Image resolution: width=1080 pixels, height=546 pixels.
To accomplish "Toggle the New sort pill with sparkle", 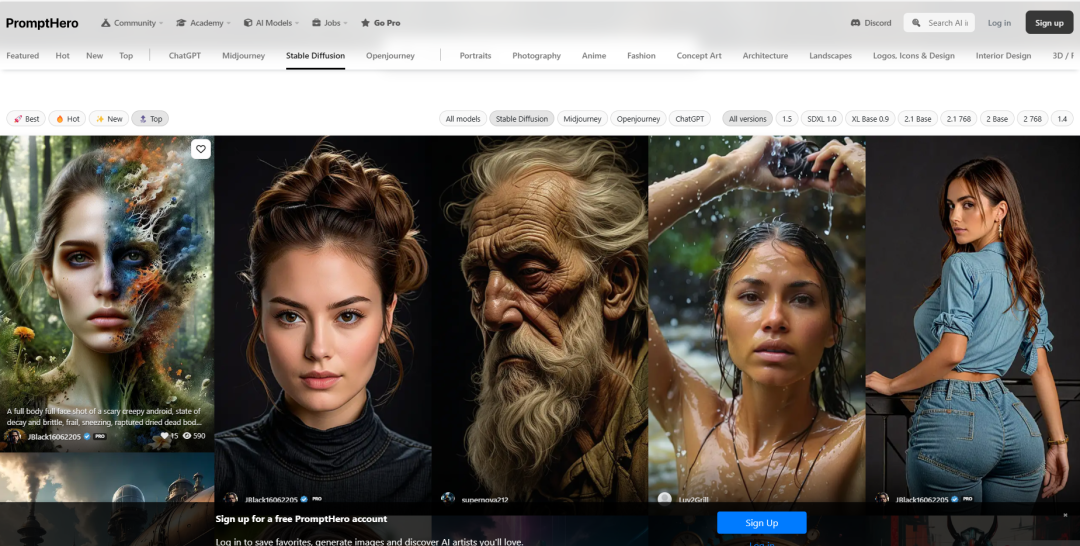I will [x=109, y=118].
